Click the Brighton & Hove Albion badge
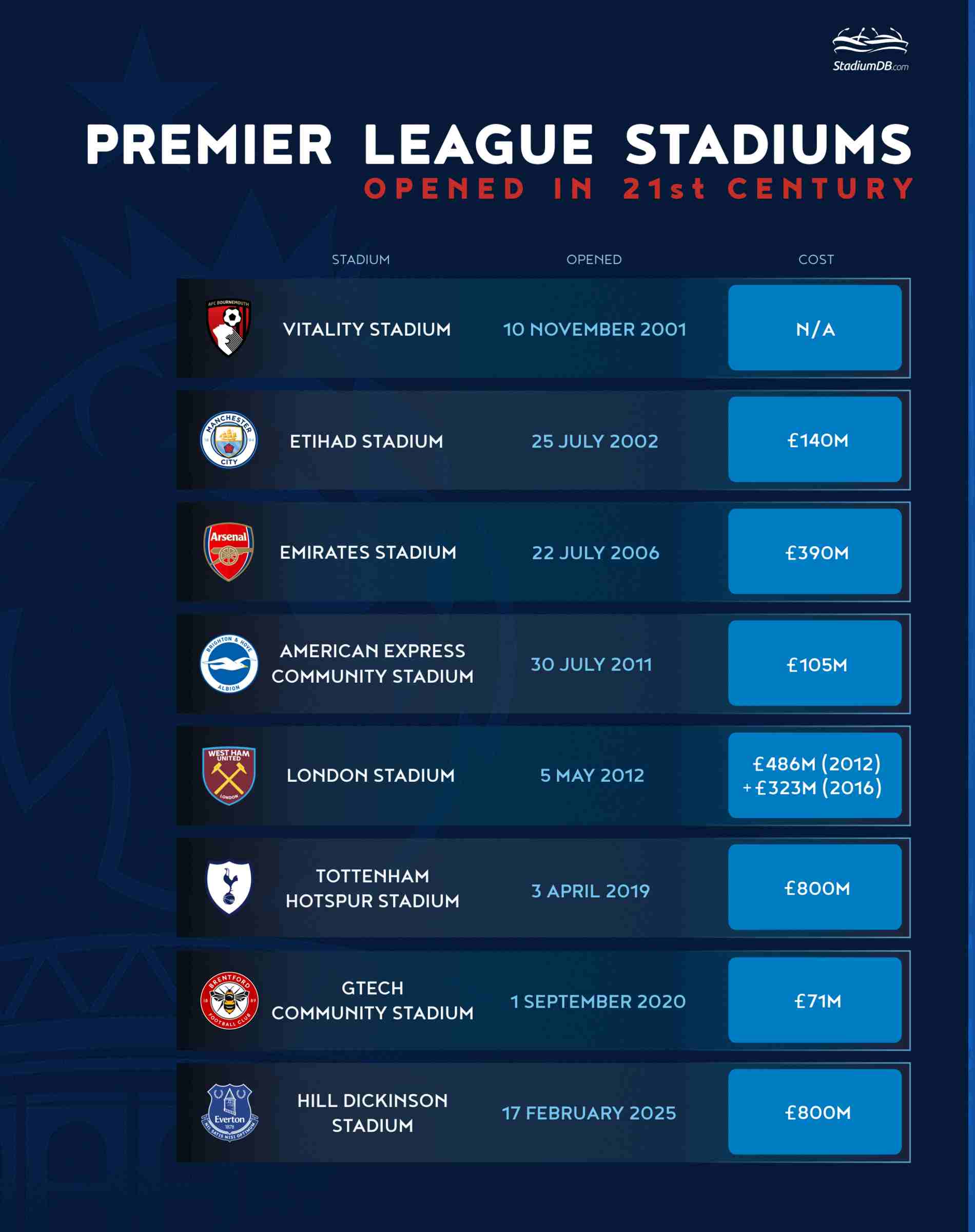This screenshot has height=1232, width=975. coord(229,663)
